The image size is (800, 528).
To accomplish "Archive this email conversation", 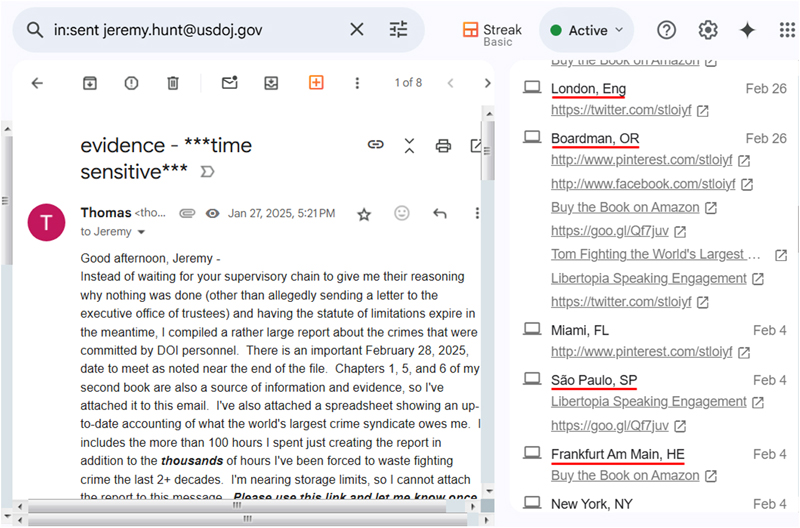I will (x=90, y=83).
